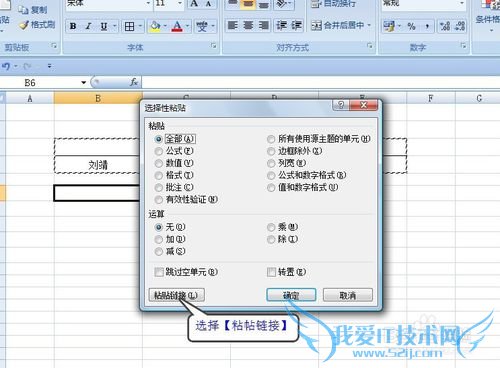The height and width of the screenshot is (368, 500).
Task: Click the Redo arrow in quick access toolbar
Action: [27, 66]
